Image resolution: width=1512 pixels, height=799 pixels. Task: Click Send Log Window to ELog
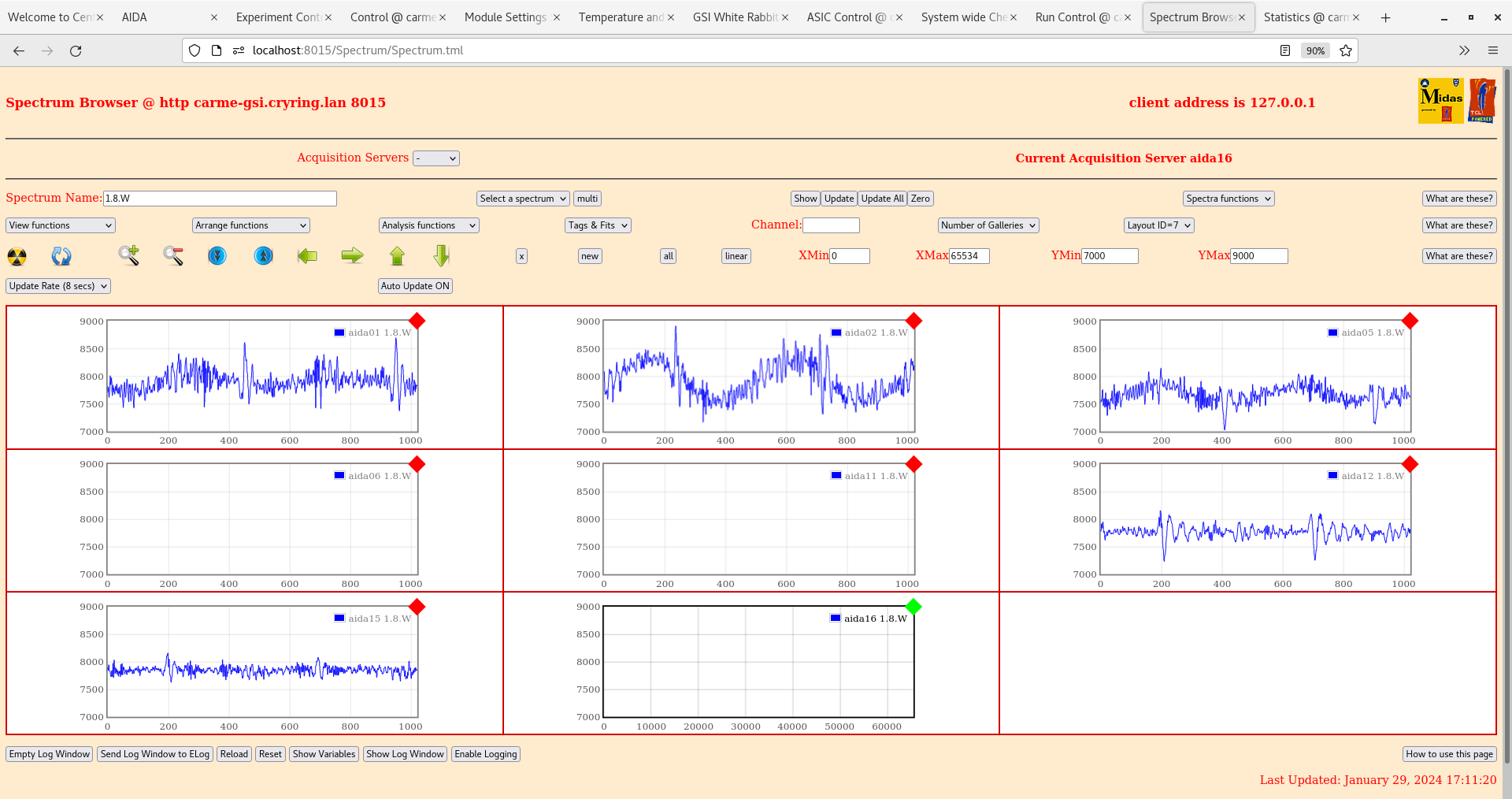point(154,754)
